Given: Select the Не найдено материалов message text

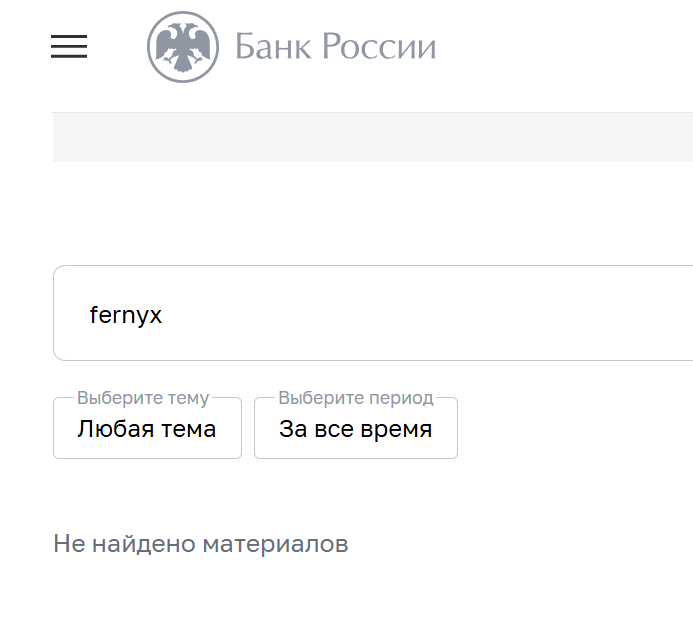Looking at the screenshot, I should [x=200, y=544].
